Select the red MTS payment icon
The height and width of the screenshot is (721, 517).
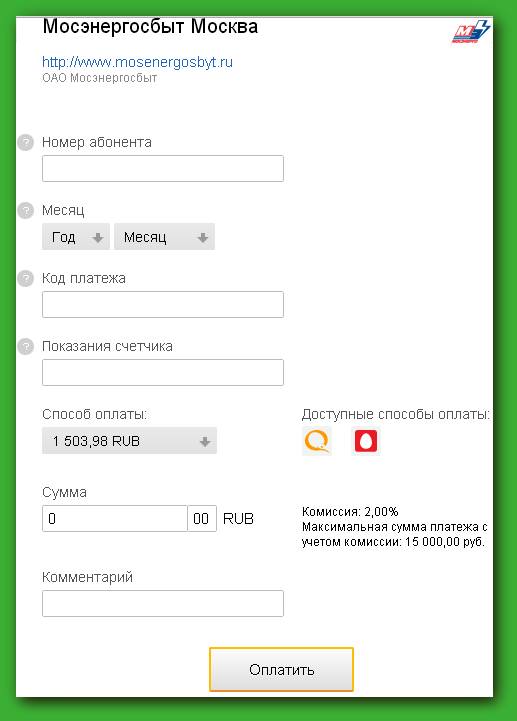366,441
